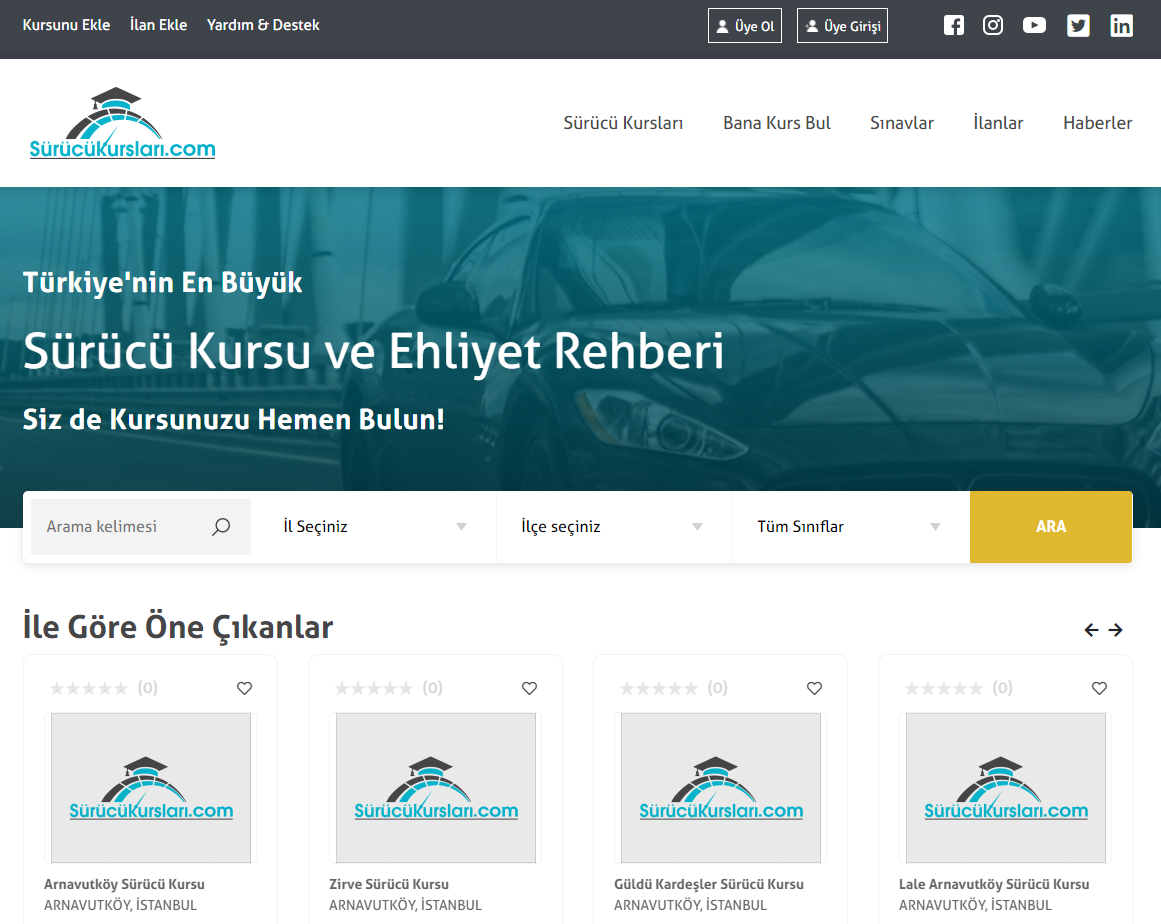Open Arnavutköy Sürücü Kursu thumbnail image
1161x924 pixels.
tap(151, 788)
